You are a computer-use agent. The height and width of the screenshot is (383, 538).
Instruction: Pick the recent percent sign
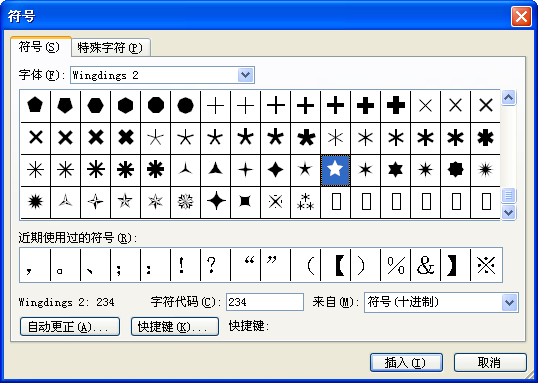click(395, 265)
